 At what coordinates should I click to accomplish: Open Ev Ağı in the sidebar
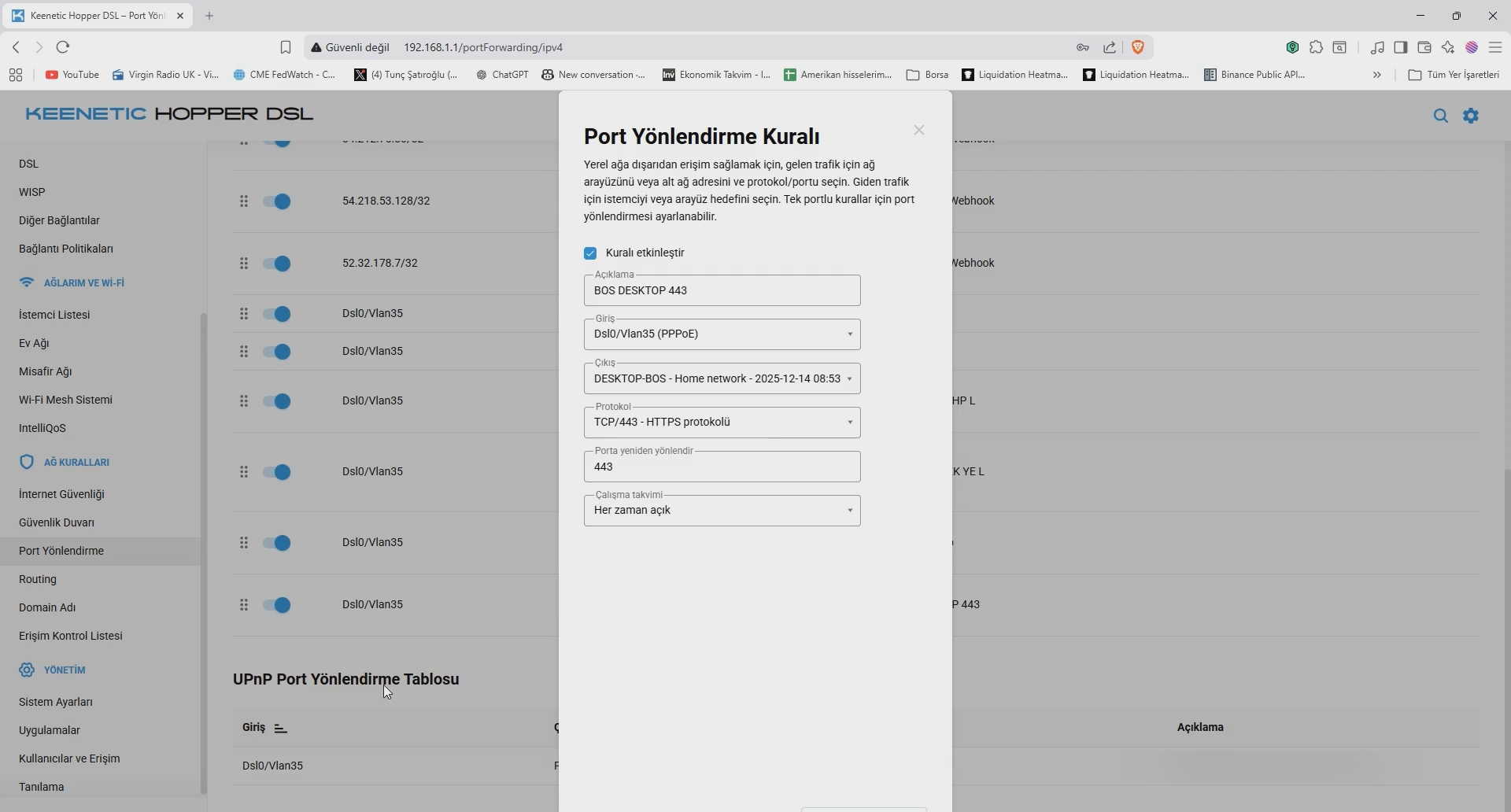(x=34, y=343)
